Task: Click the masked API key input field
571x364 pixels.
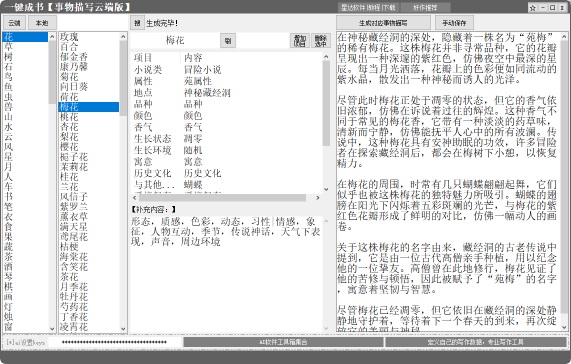Action: click(x=114, y=342)
